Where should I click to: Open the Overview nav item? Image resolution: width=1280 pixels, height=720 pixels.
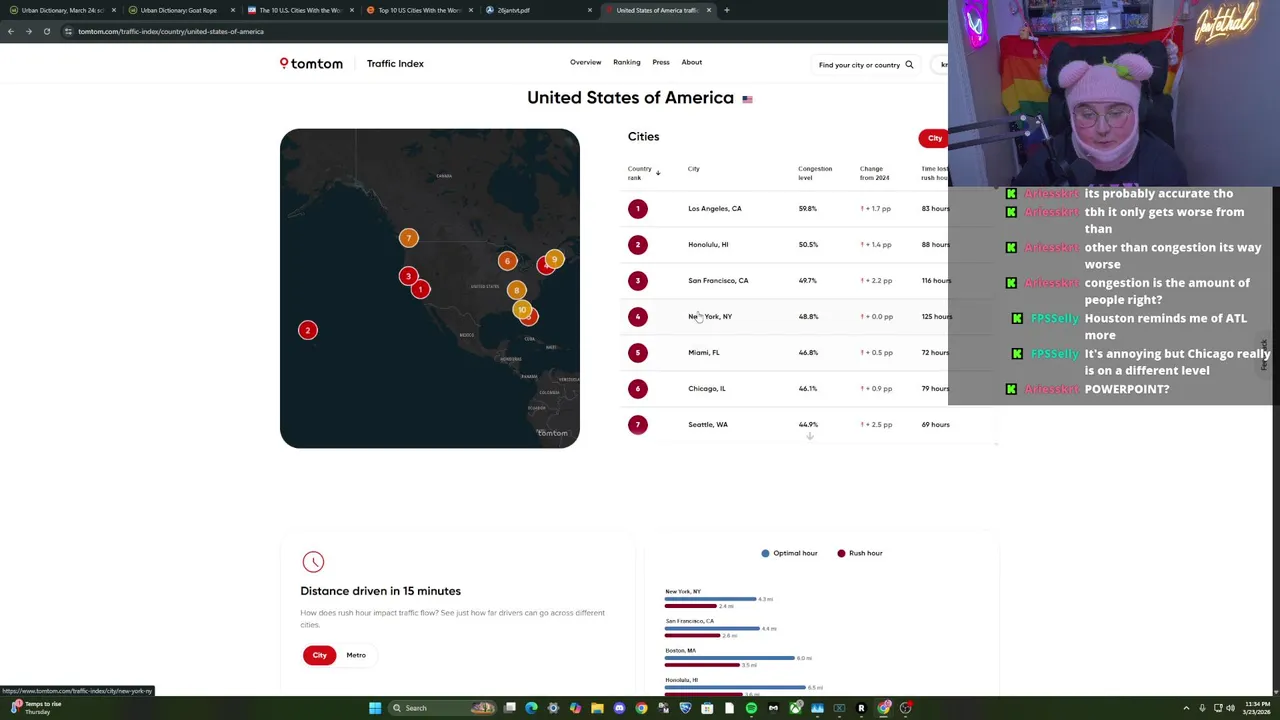click(586, 62)
